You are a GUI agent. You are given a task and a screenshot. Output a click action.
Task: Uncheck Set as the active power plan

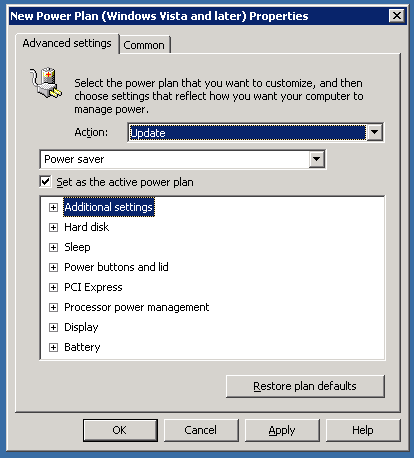point(45,182)
